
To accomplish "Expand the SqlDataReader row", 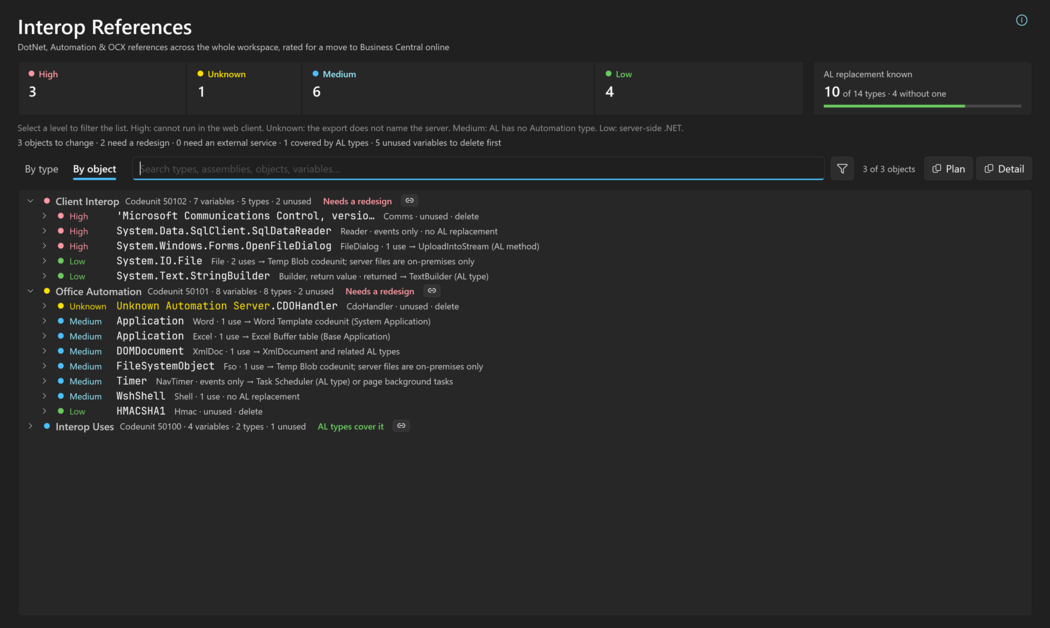I will pos(44,231).
